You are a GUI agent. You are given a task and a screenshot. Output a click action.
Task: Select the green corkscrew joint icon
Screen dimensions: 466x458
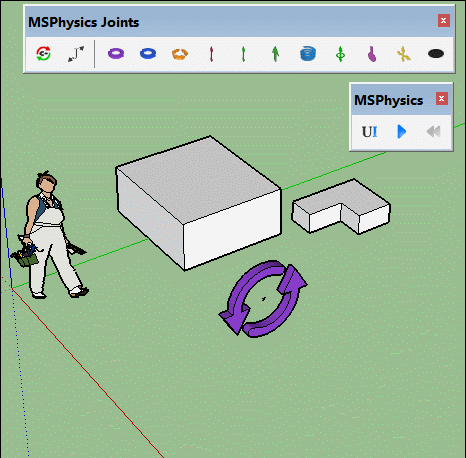[x=340, y=54]
